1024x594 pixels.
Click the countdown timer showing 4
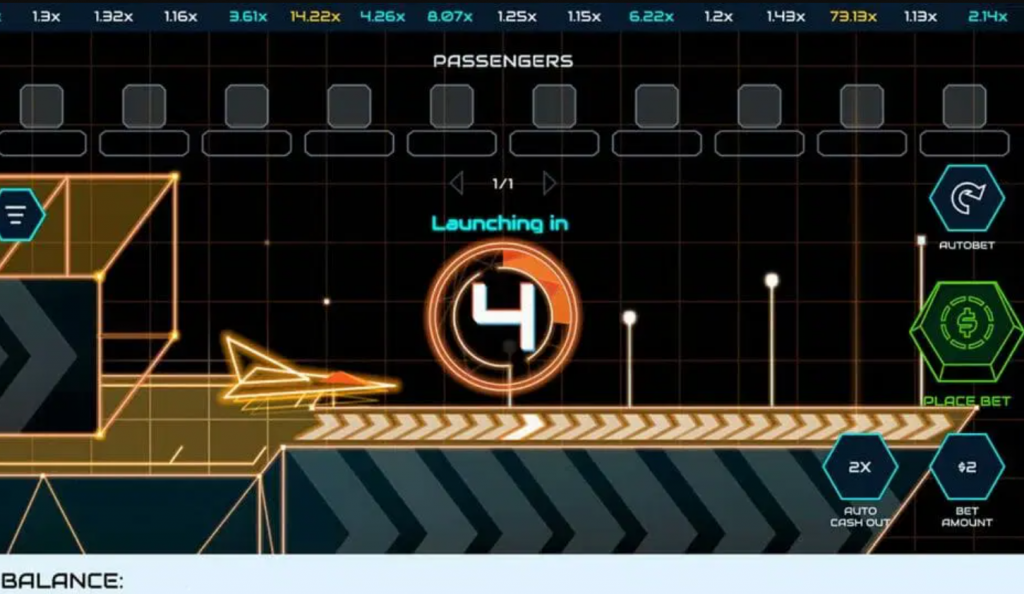click(503, 317)
